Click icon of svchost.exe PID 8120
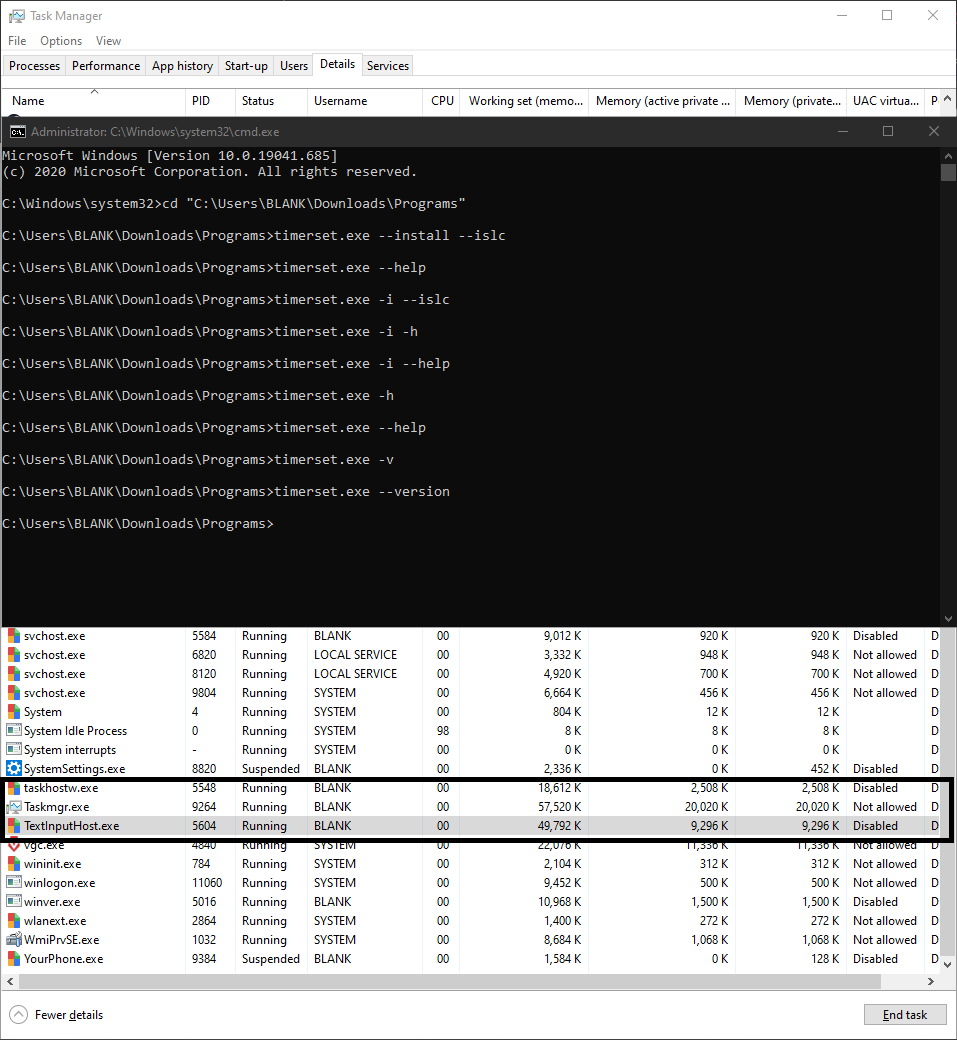This screenshot has height=1040, width=957. click(13, 674)
